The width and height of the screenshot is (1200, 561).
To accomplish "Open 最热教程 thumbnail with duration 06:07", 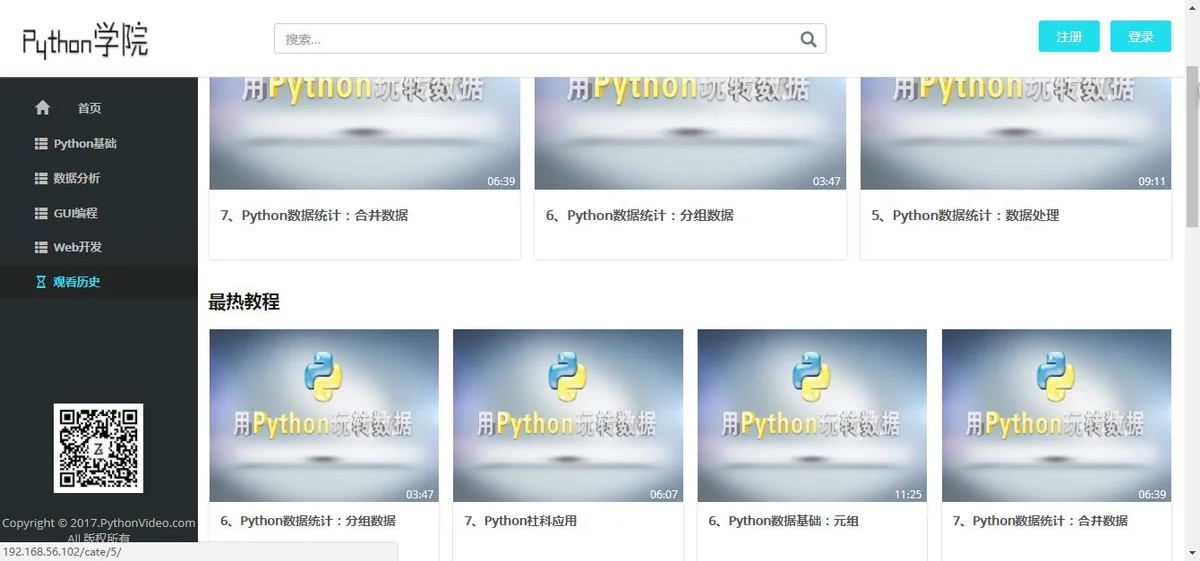I will point(568,416).
